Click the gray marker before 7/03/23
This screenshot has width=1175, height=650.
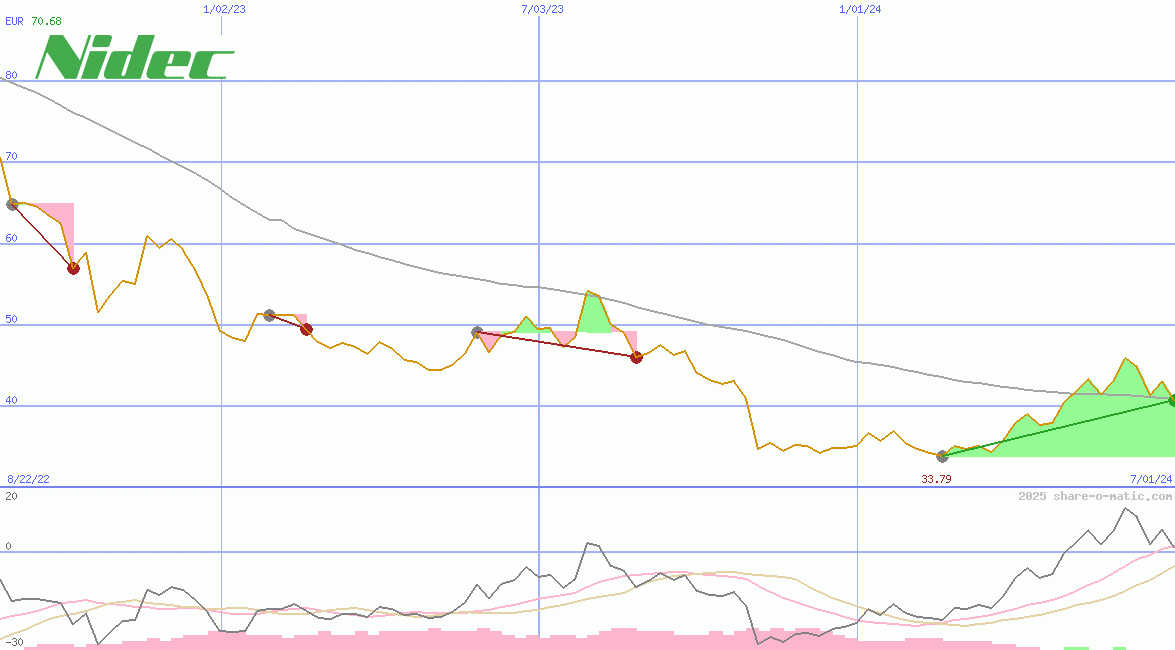tap(477, 332)
